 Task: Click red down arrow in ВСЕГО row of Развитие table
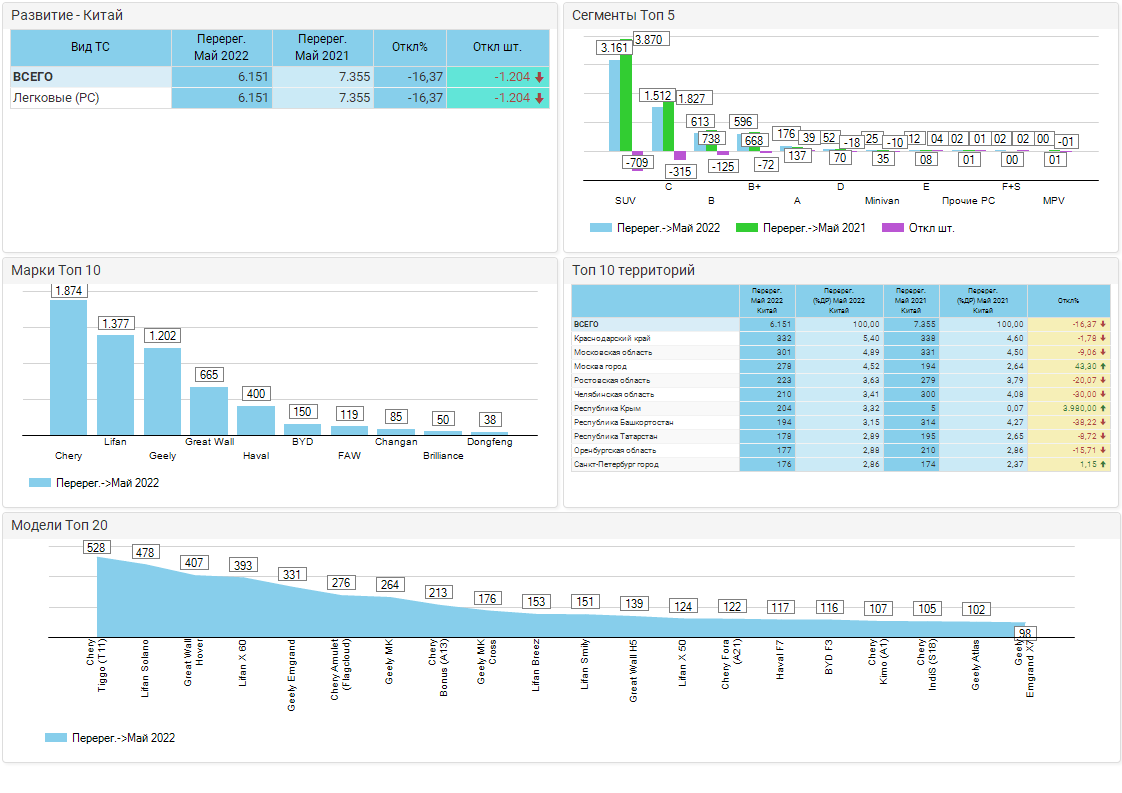[539, 77]
